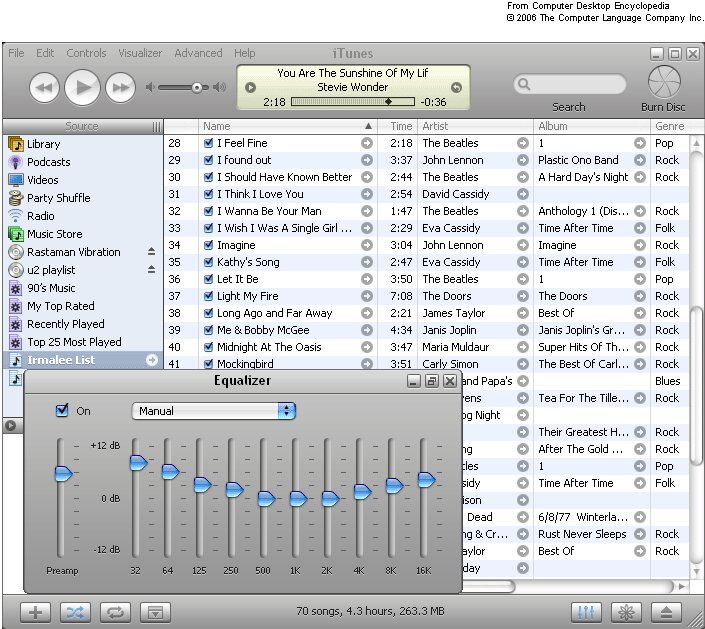The width and height of the screenshot is (705, 629).
Task: Select Party Shuffle
Action: point(58,198)
